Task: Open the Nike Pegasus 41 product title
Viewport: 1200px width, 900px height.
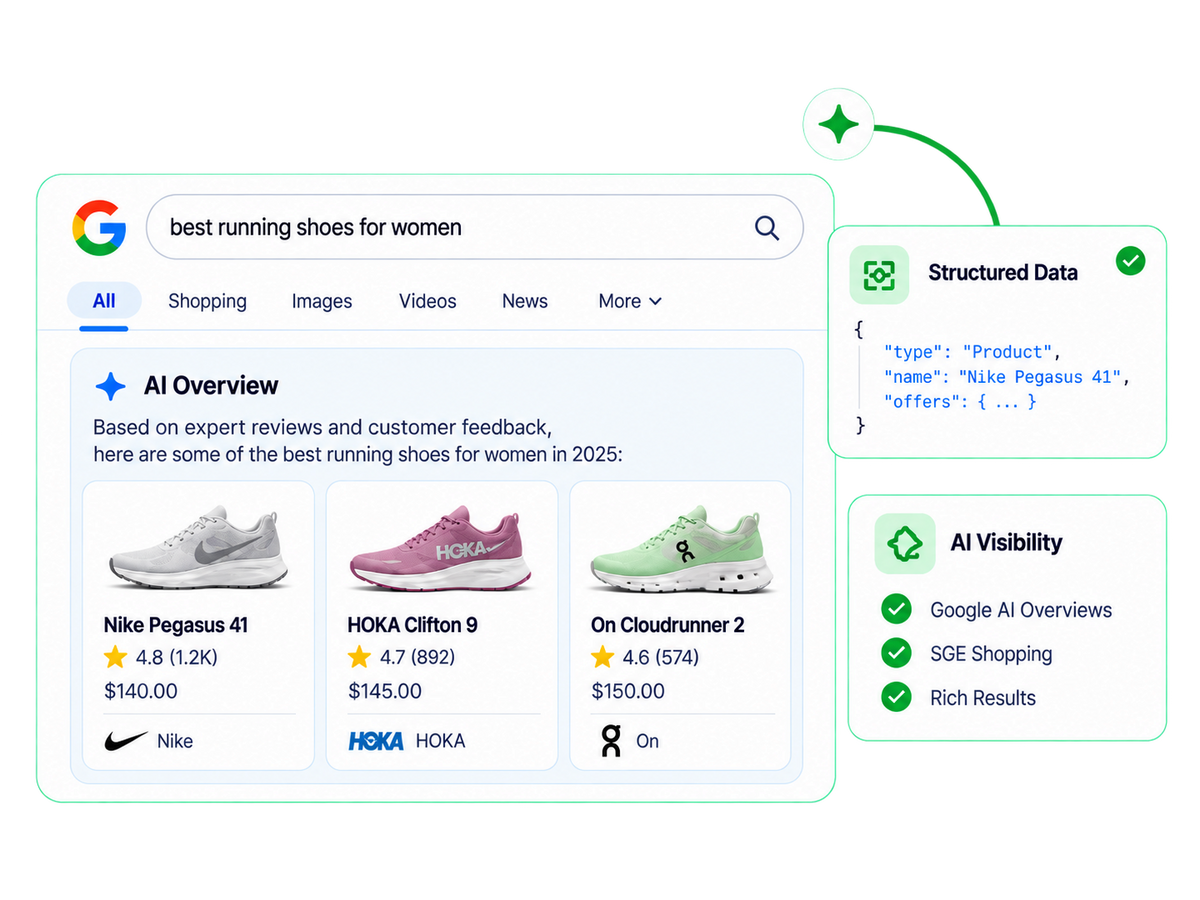Action: pos(176,625)
